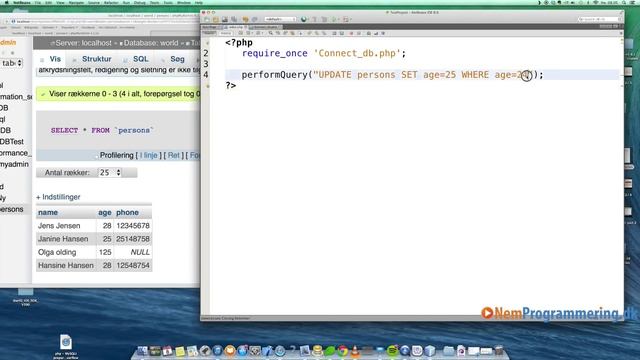
Task: Open the Søg tab in phpMyAdmin
Action: coord(174,59)
